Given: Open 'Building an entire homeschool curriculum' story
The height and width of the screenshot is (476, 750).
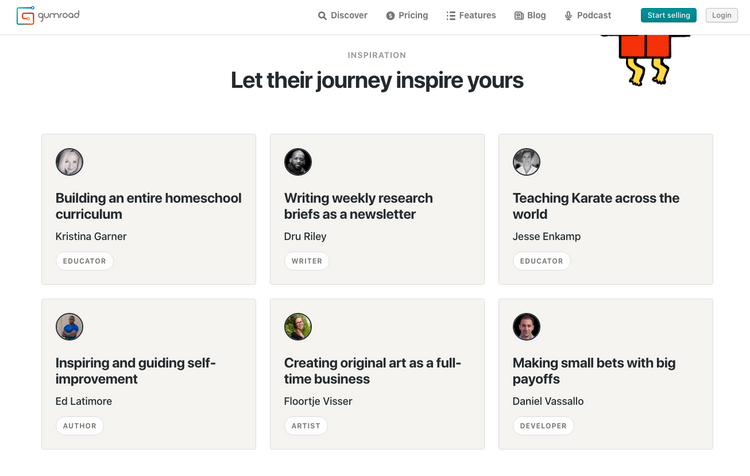Looking at the screenshot, I should (x=148, y=206).
